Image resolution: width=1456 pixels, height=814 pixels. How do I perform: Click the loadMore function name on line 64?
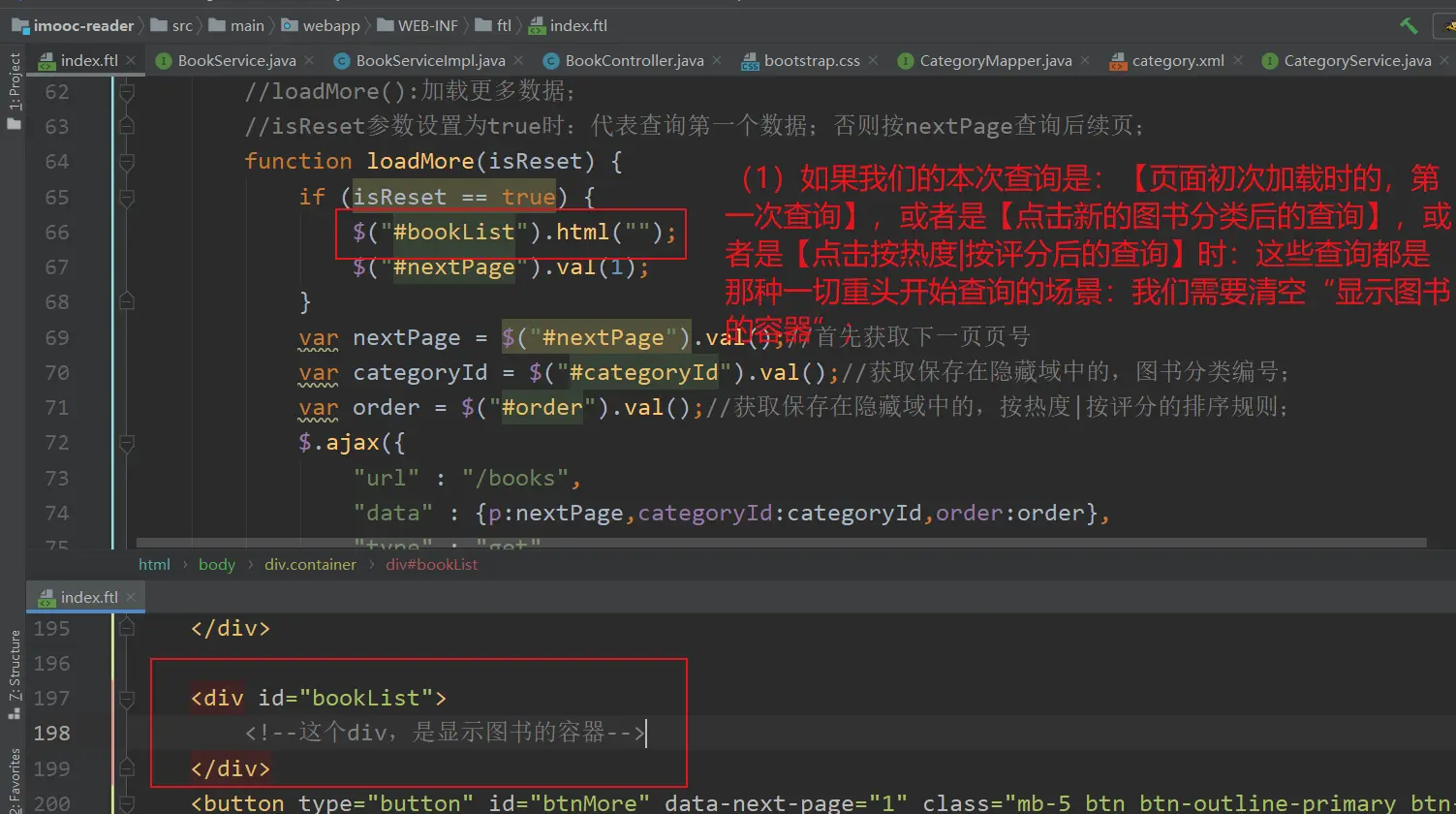pyautogui.click(x=420, y=161)
